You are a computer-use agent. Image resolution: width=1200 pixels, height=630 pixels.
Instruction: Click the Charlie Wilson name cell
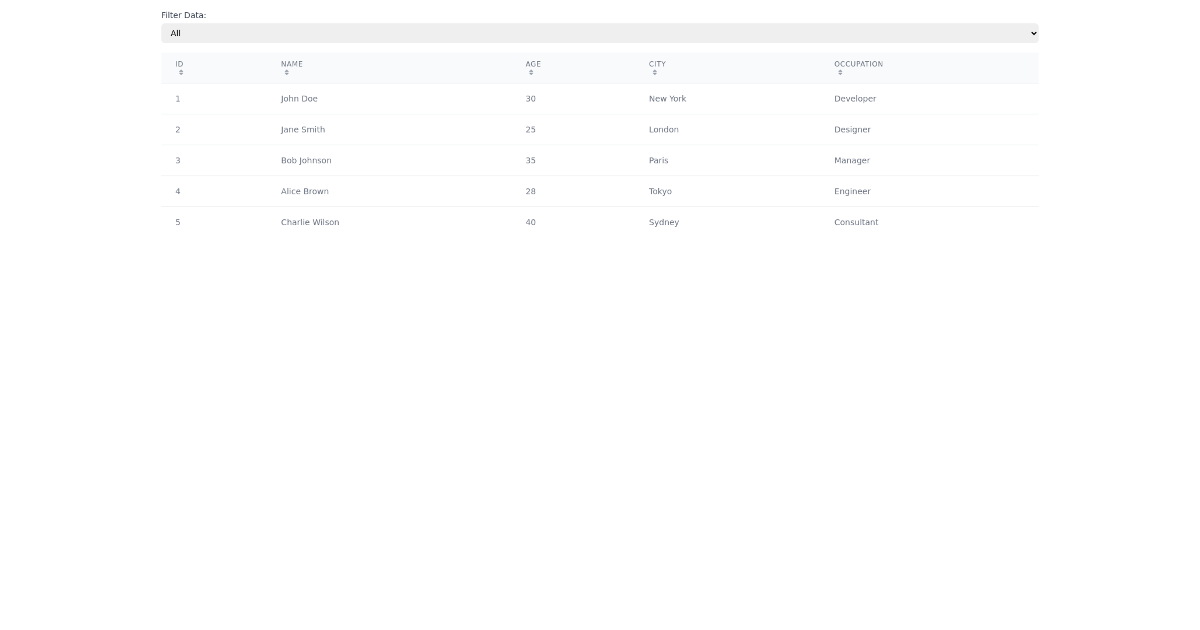310,222
